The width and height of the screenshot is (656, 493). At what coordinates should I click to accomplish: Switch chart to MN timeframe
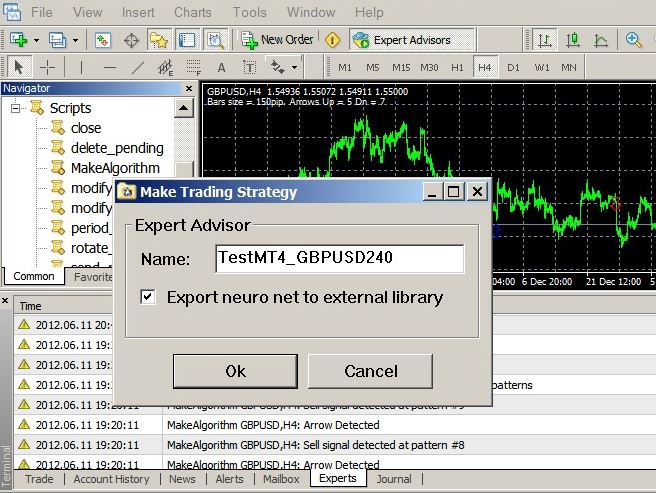569,67
